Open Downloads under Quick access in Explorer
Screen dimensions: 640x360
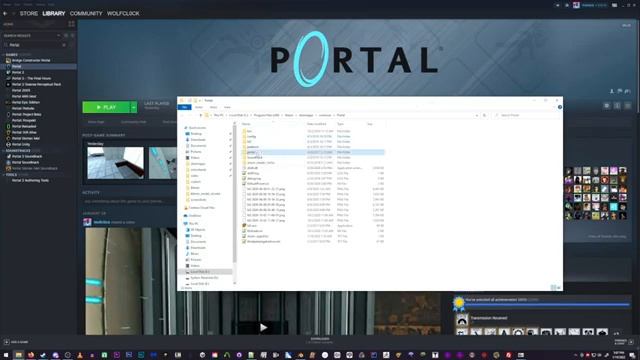click(x=198, y=140)
